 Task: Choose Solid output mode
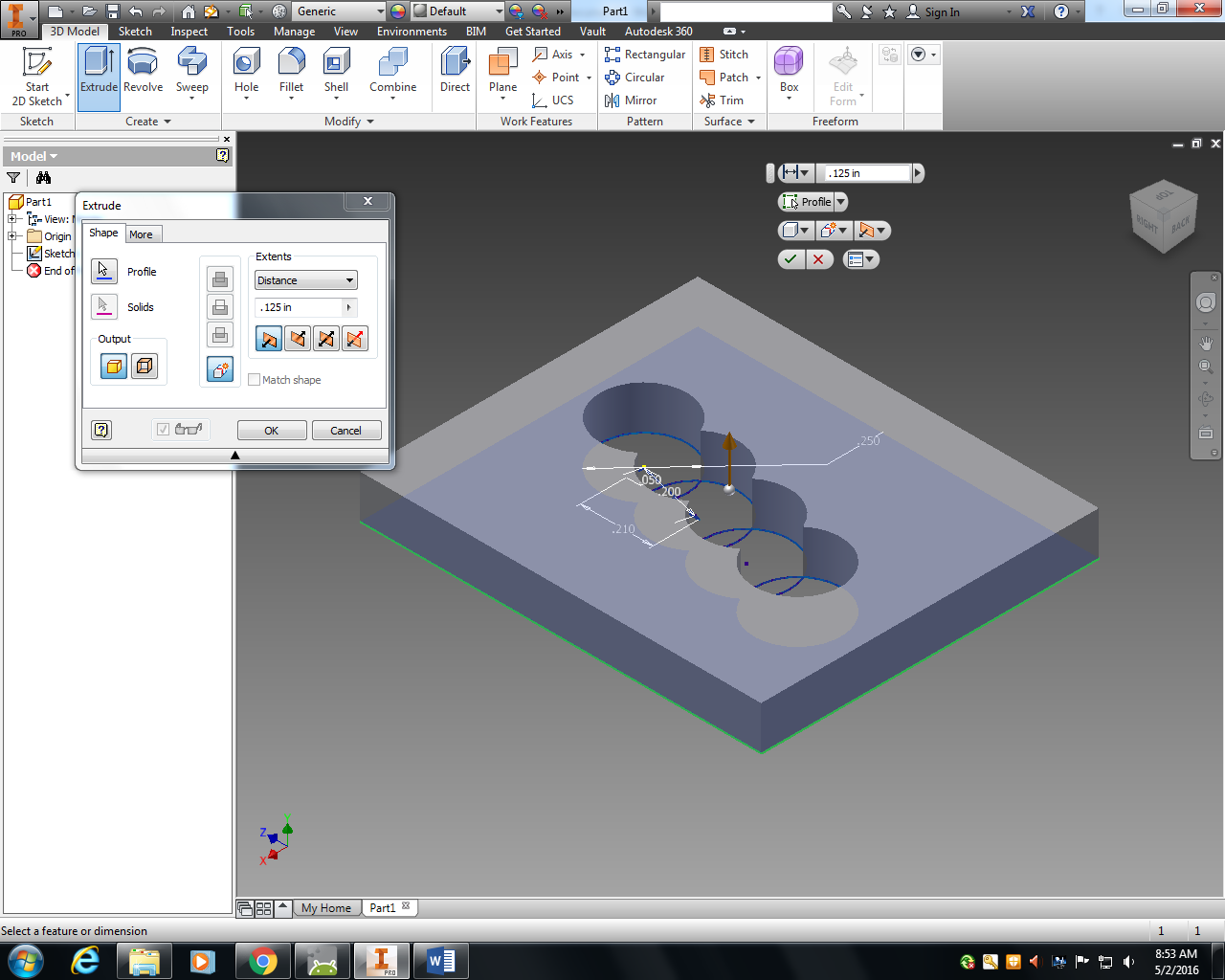[x=114, y=366]
